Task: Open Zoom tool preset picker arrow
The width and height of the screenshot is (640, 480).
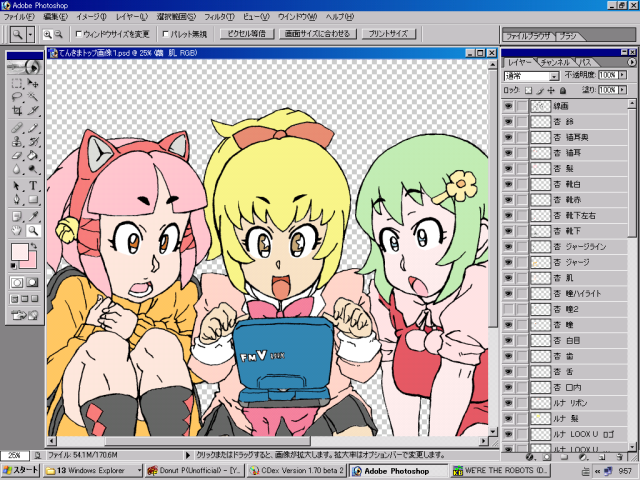Action: (30, 35)
